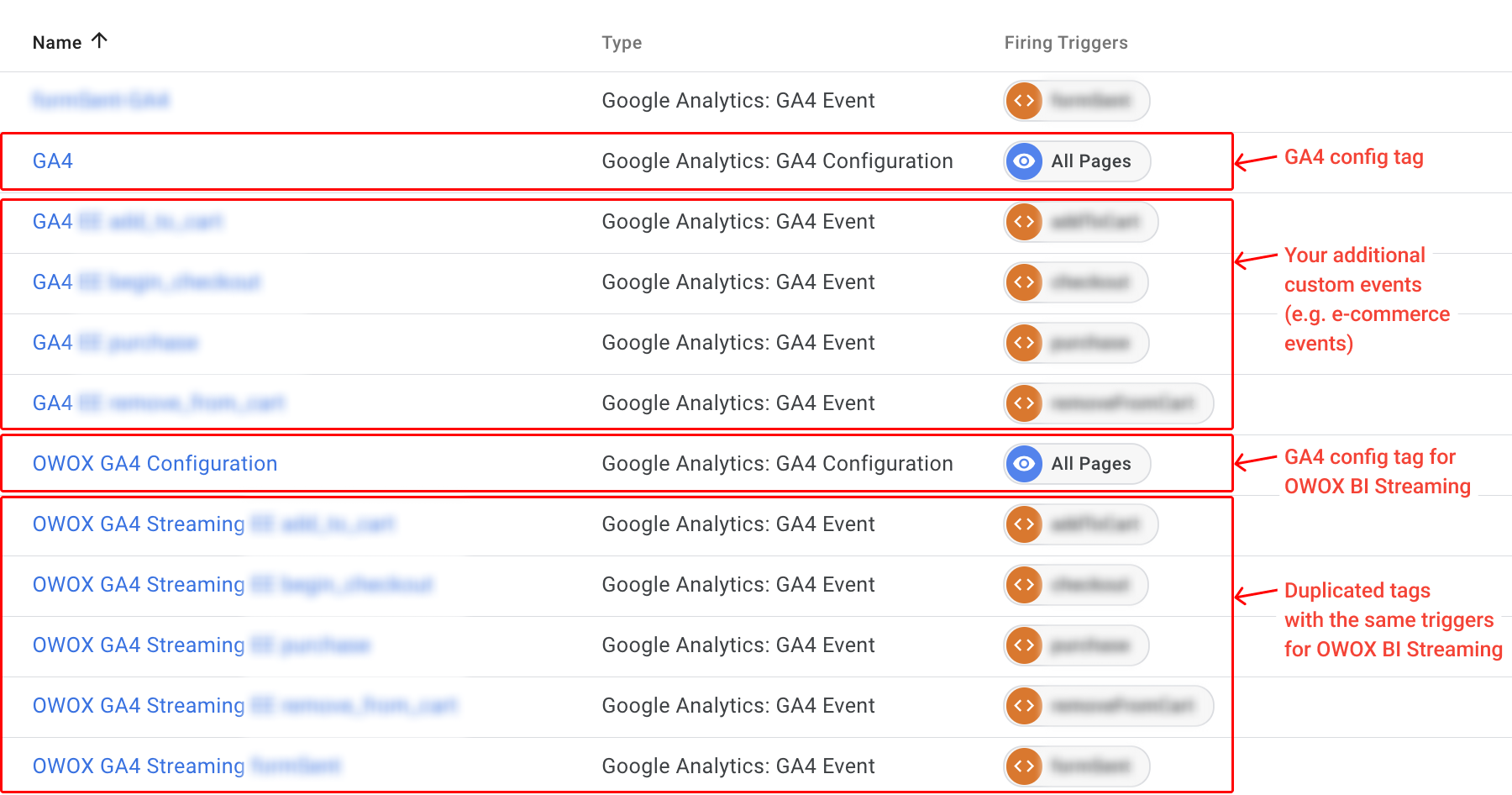Select 'GA4 Event' type in OWOX Streaming formSent row
The width and height of the screenshot is (1512, 795).
pyautogui.click(x=738, y=766)
